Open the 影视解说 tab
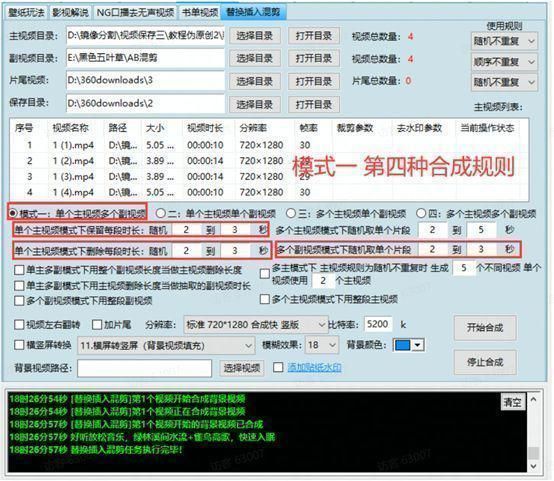Viewport: 554px width, 481px height. (x=70, y=13)
